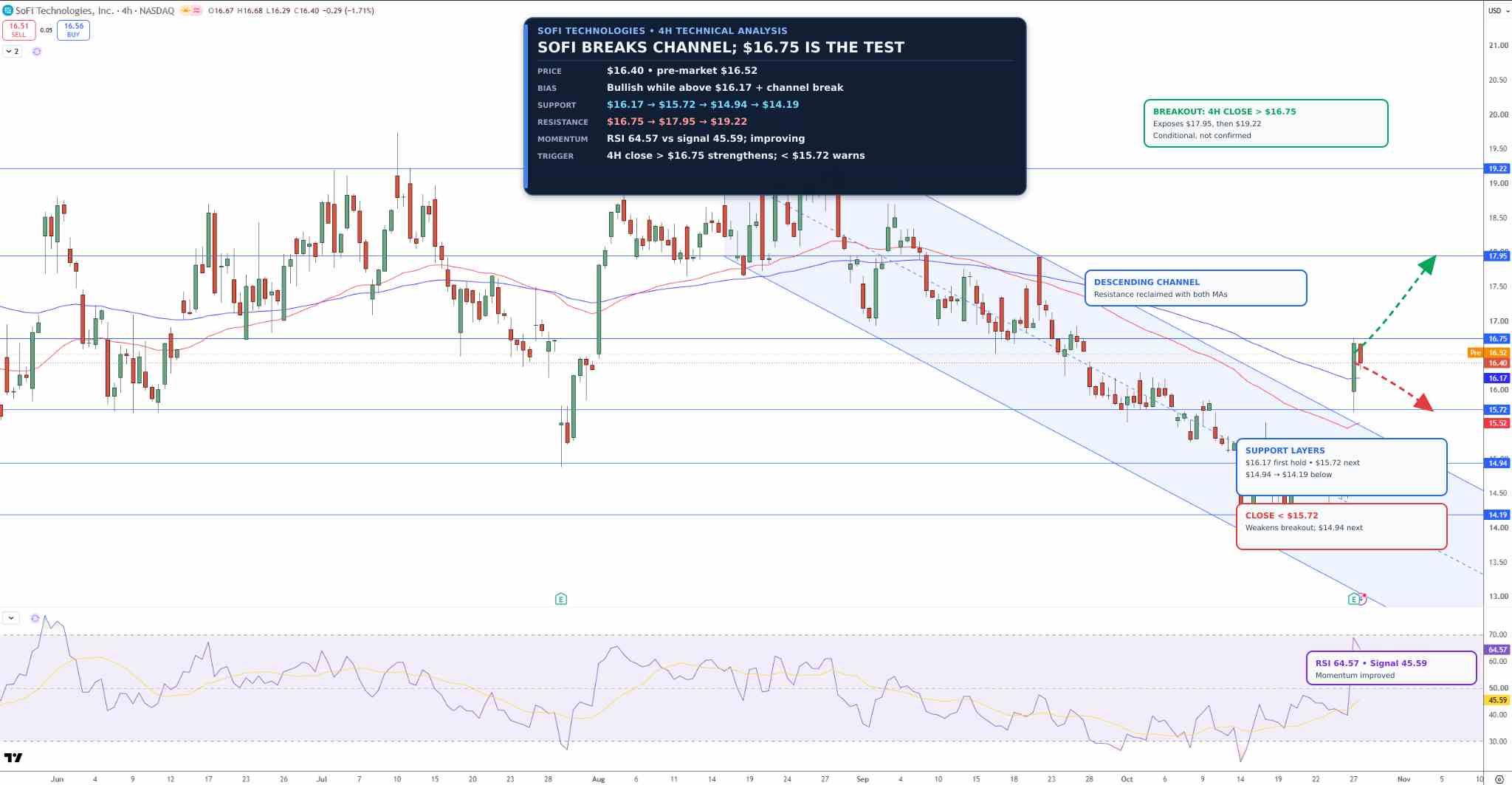
Task: Click the 'Aug' label on the time axis
Action: 598,779
